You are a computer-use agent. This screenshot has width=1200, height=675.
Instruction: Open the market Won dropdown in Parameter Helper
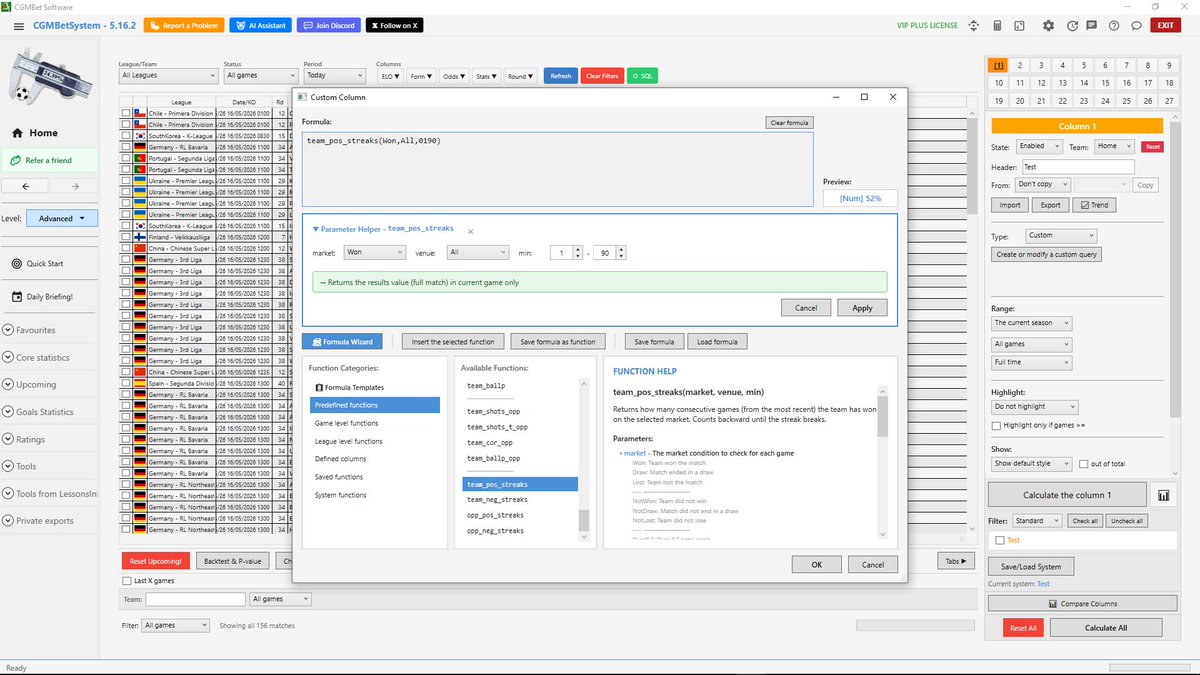click(374, 253)
